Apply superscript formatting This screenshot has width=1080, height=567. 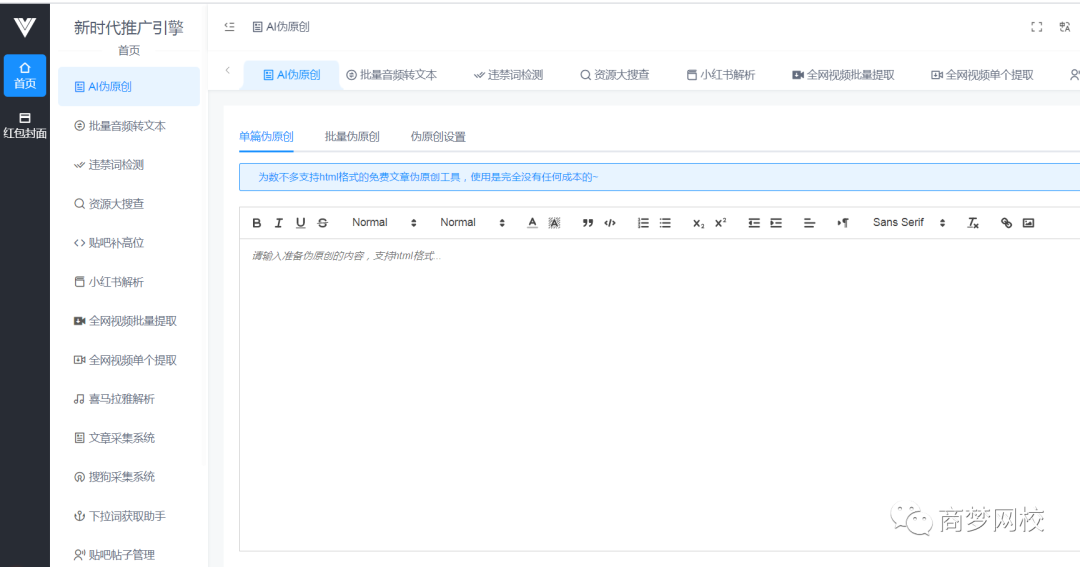point(720,223)
